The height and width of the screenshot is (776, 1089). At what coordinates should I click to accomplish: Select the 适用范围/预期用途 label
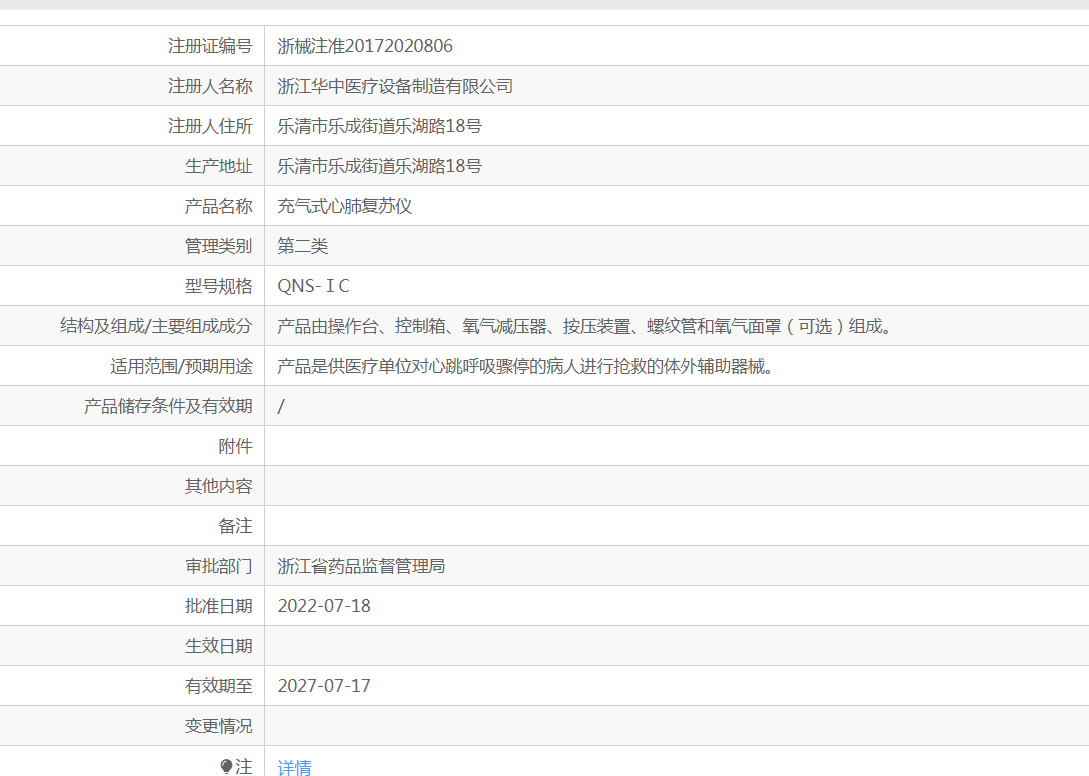(x=181, y=366)
